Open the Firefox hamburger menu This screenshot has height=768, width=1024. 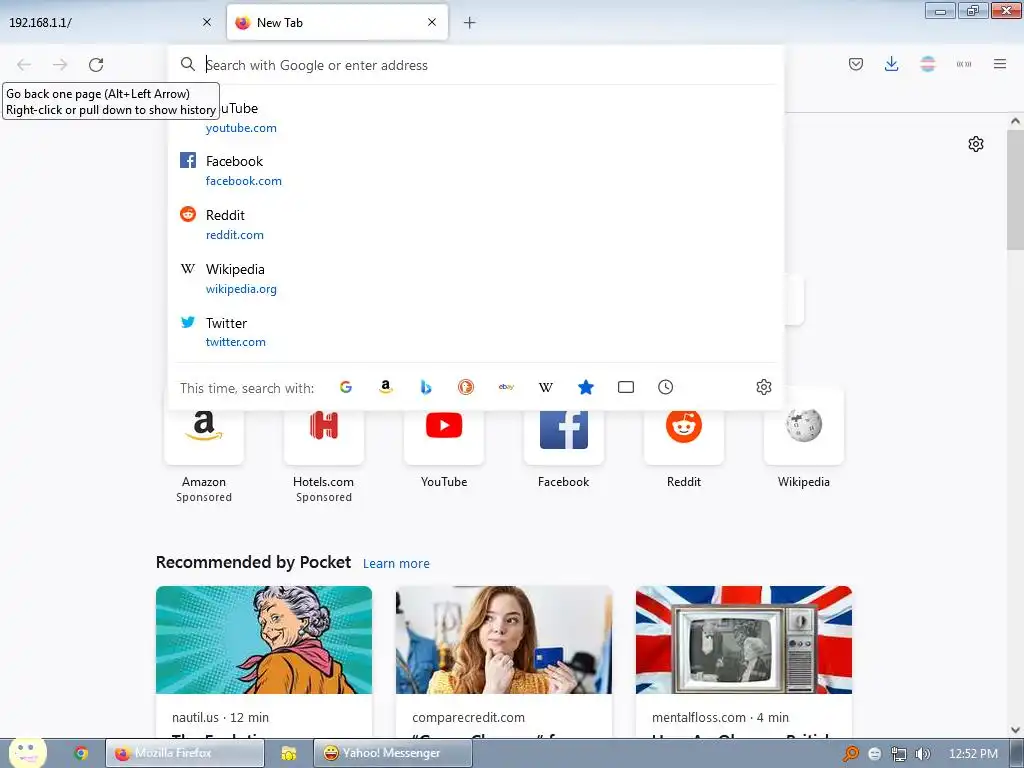point(1000,64)
